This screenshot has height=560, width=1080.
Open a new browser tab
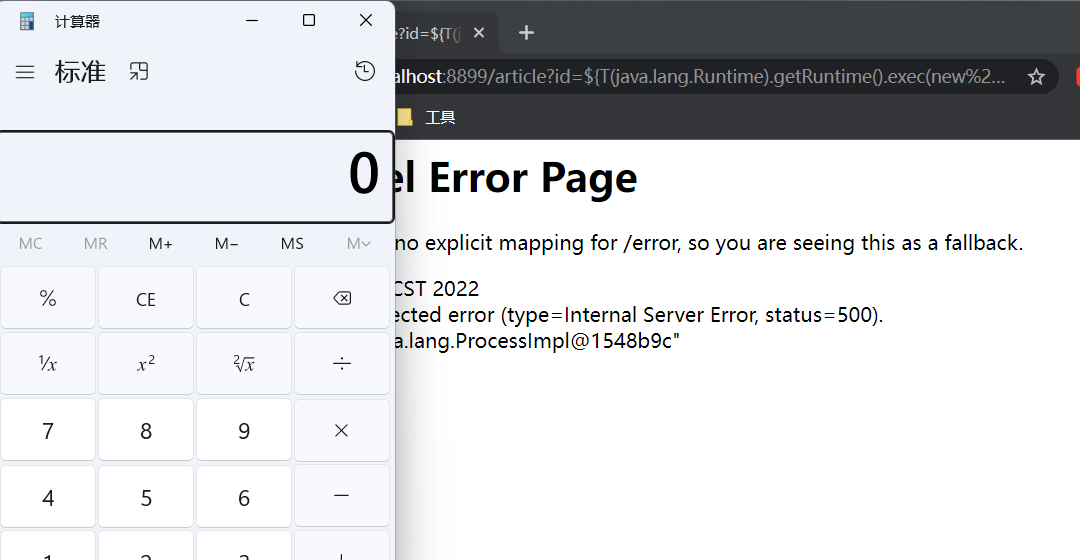(x=526, y=32)
